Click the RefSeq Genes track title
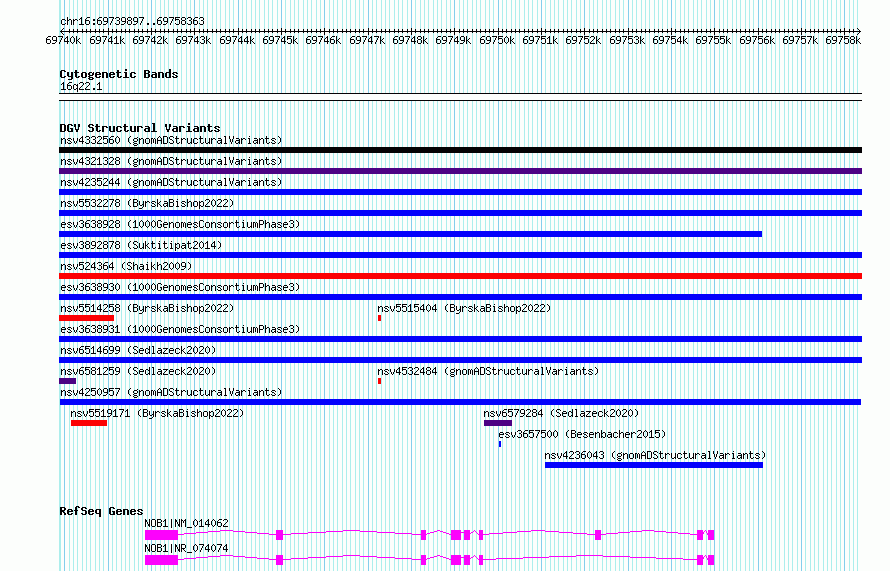890x571 pixels. 101,511
